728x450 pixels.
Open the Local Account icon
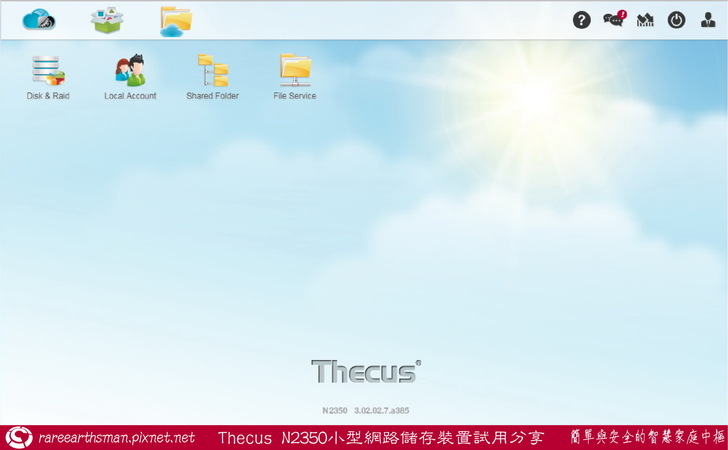[x=130, y=70]
